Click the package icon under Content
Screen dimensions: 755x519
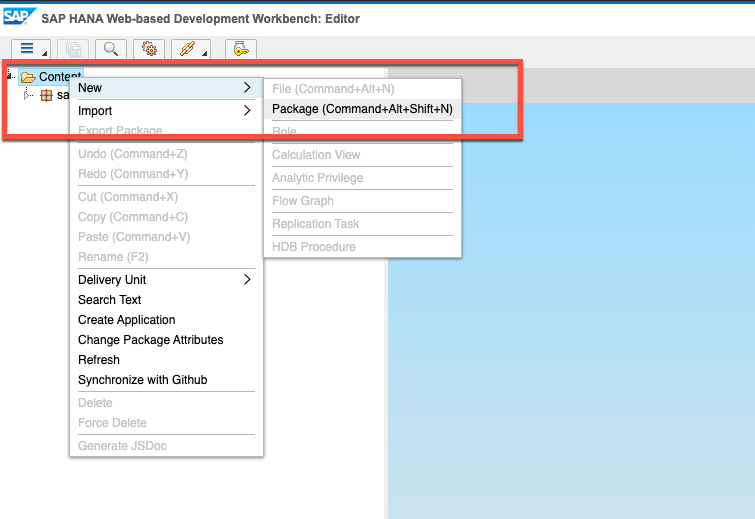[46, 95]
